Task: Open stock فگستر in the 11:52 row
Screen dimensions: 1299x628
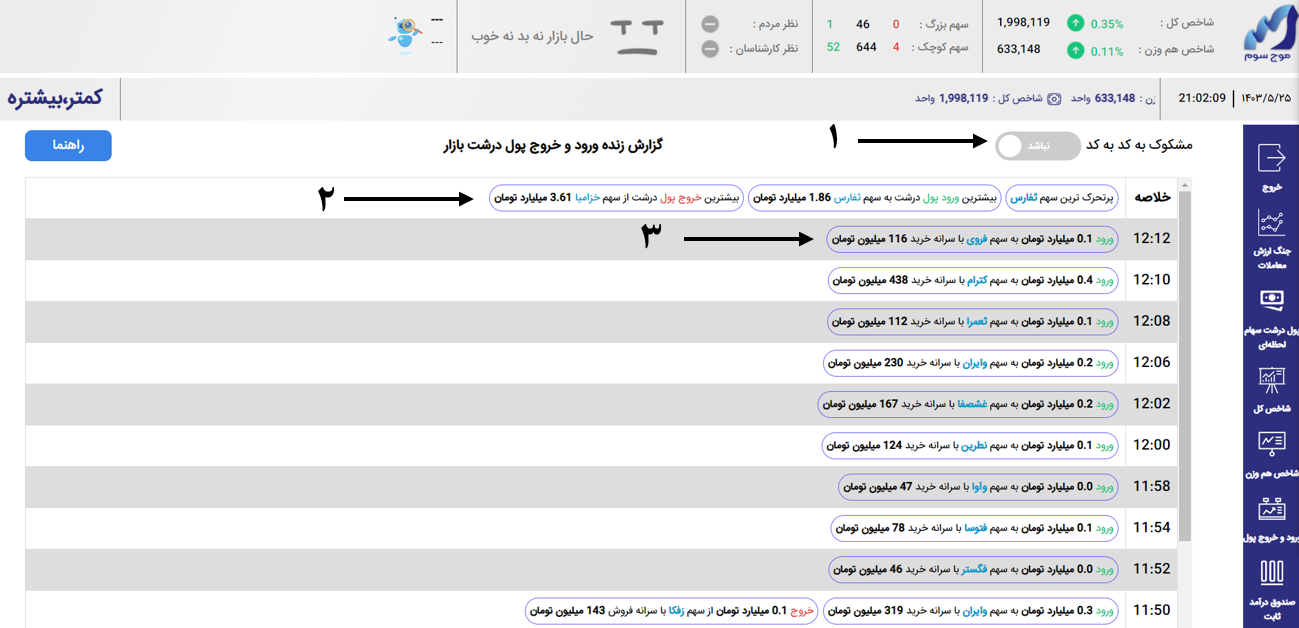Action: coord(975,568)
